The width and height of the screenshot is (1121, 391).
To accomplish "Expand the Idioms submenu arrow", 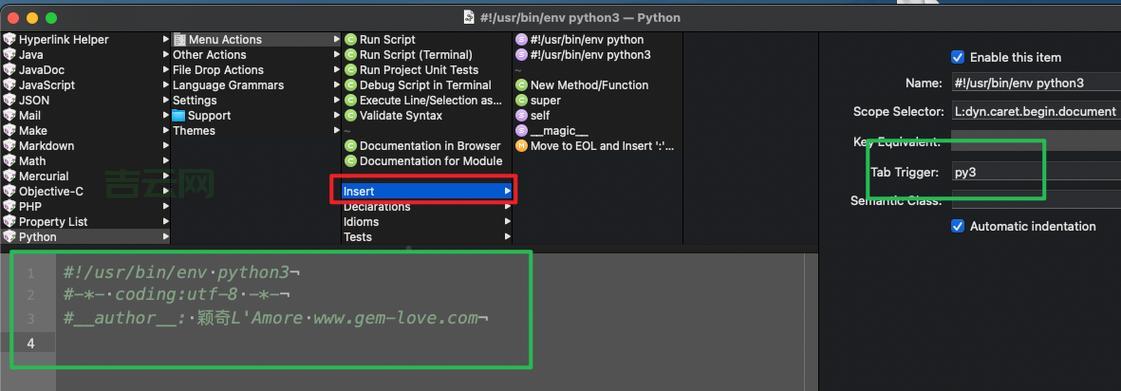I will click(x=508, y=222).
